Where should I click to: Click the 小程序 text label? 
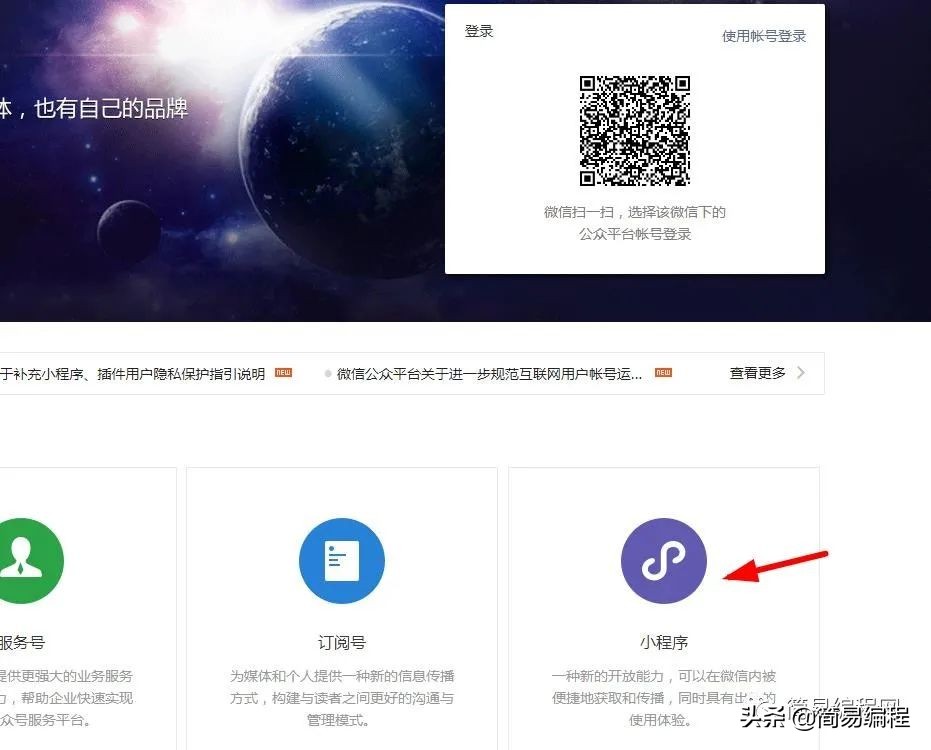point(663,643)
